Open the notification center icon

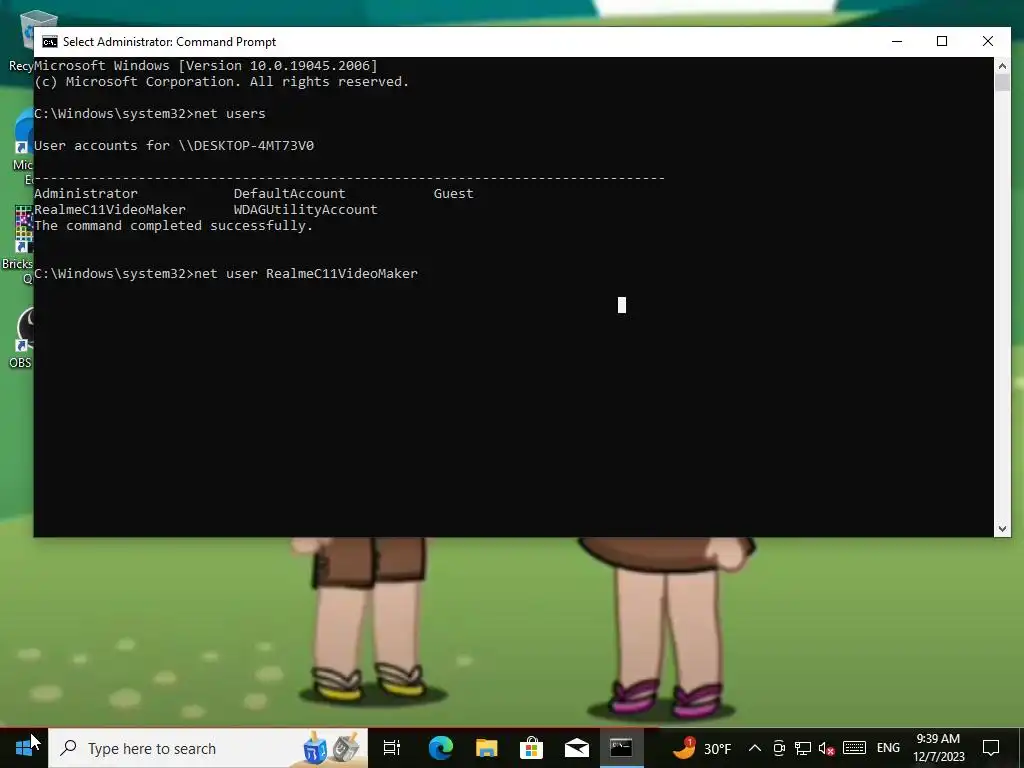[x=991, y=748]
